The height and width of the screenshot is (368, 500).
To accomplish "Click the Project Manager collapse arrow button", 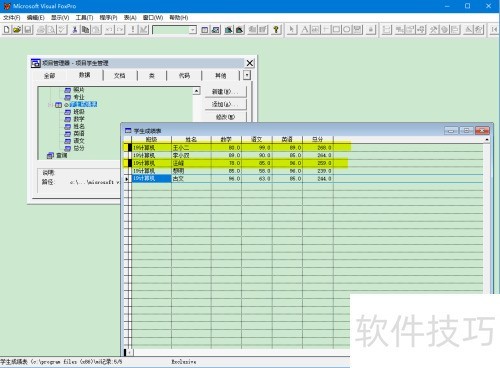I will [247, 75].
